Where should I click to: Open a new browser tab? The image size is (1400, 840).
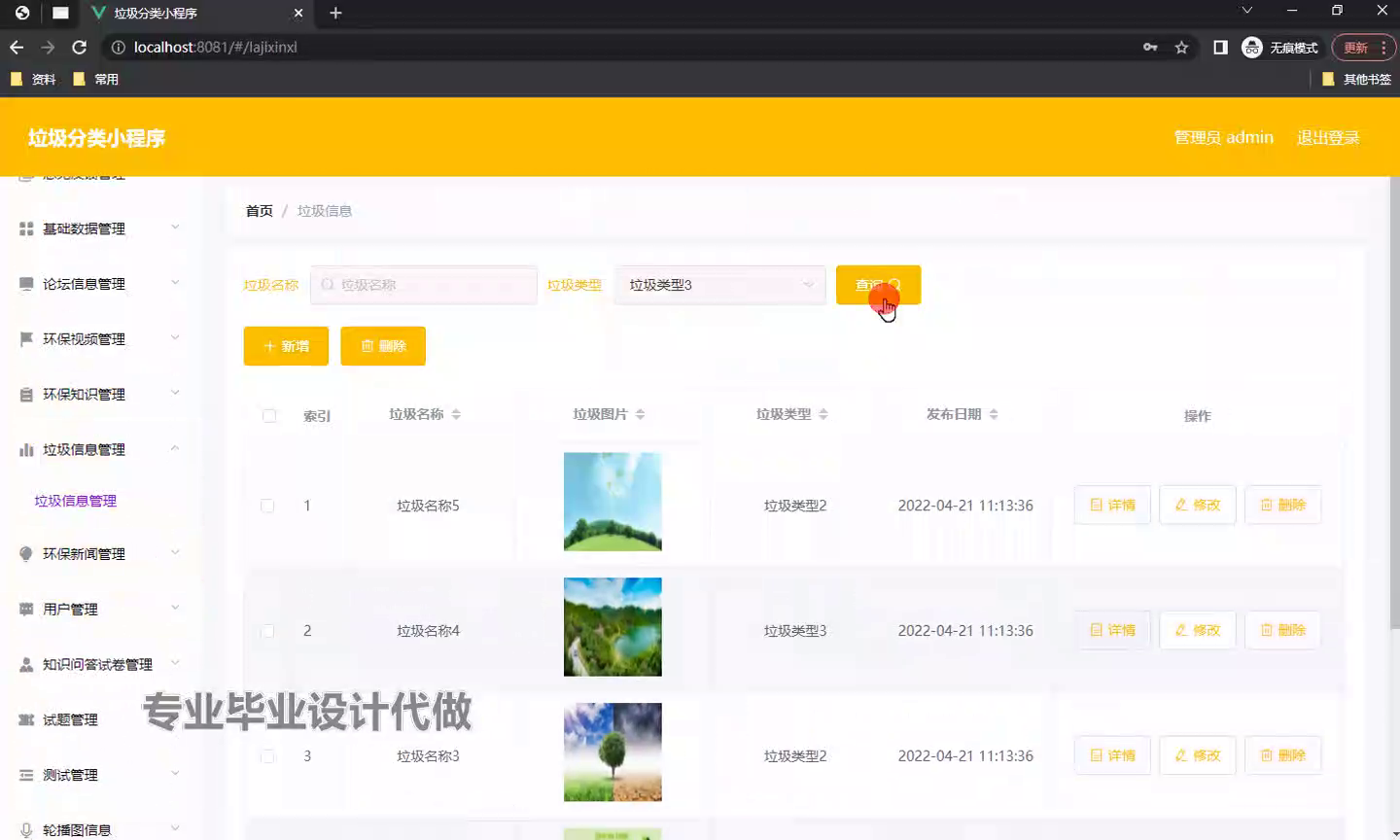click(x=335, y=13)
